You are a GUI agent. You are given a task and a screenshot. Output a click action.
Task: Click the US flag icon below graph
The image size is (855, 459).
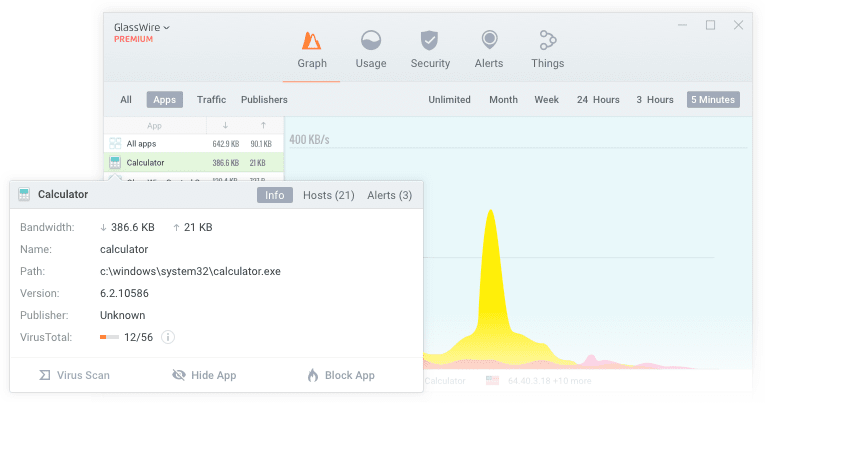tap(492, 381)
